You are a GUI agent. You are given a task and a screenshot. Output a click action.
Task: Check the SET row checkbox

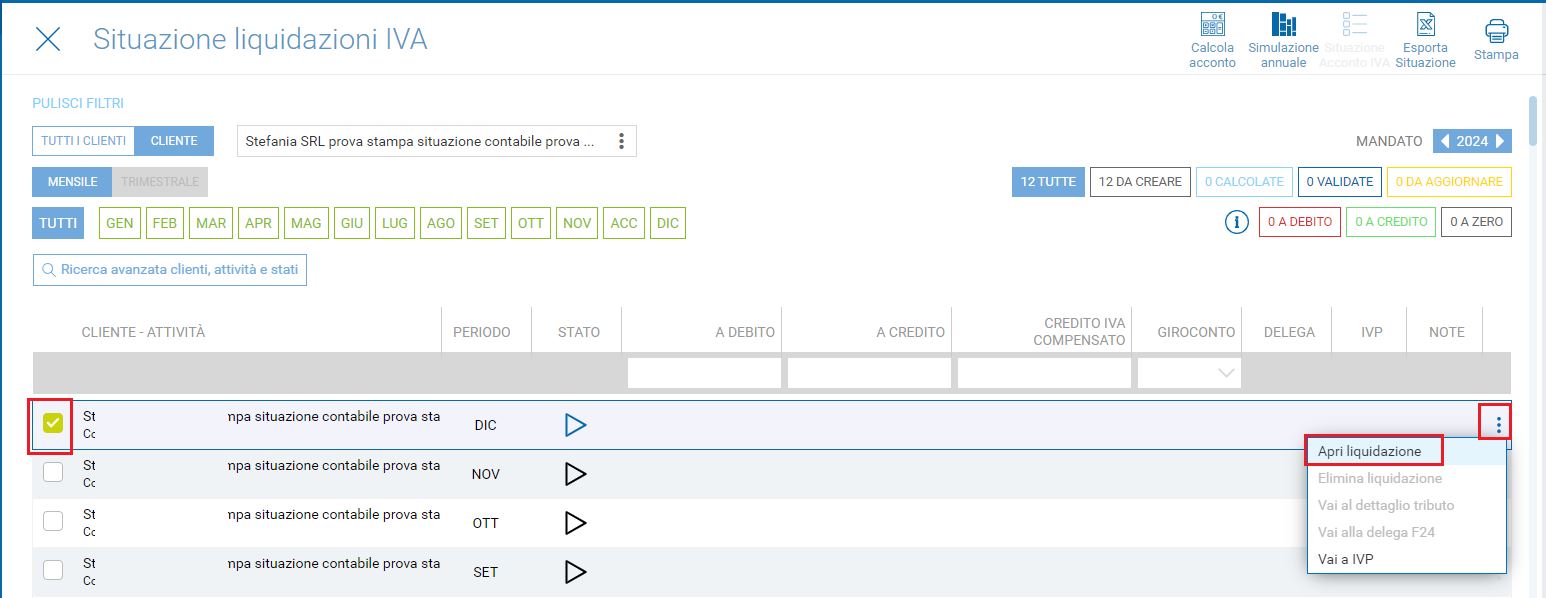click(53, 570)
